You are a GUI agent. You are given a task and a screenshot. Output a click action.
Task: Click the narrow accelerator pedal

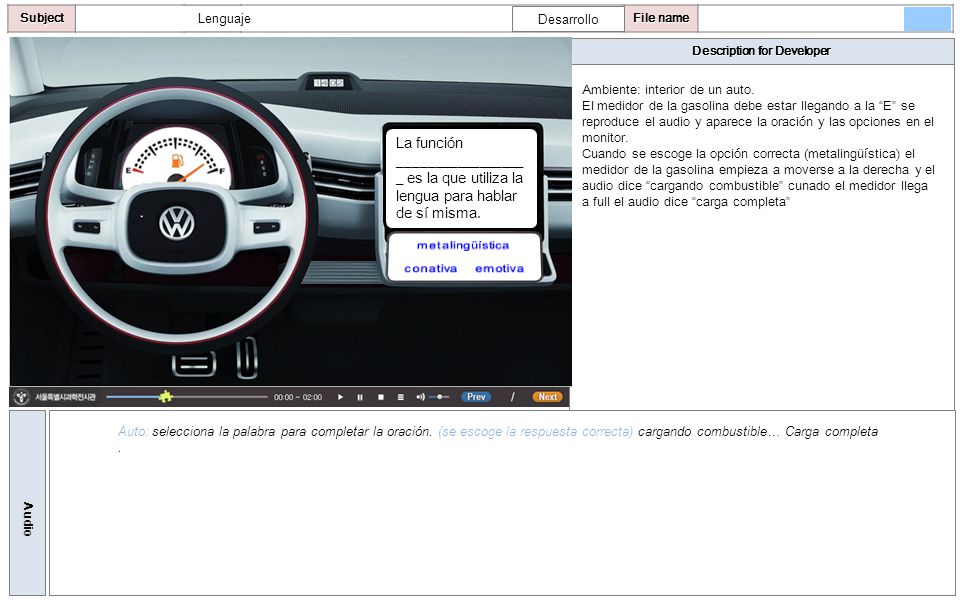(247, 358)
